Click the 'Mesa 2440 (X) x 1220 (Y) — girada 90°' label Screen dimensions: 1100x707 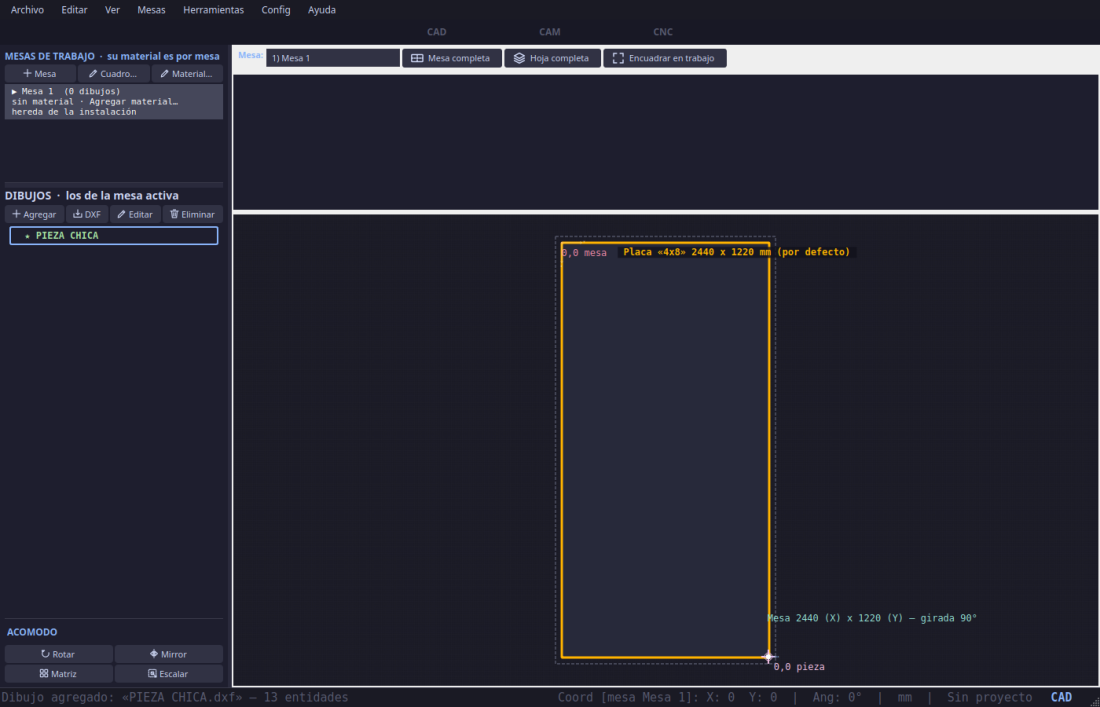tap(872, 618)
